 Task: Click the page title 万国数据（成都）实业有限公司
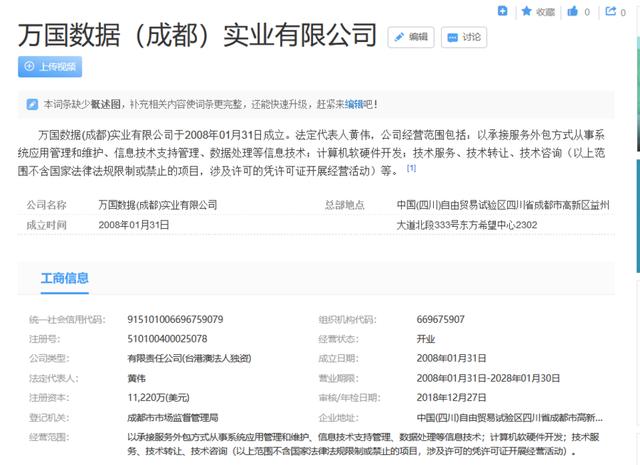pos(197,35)
